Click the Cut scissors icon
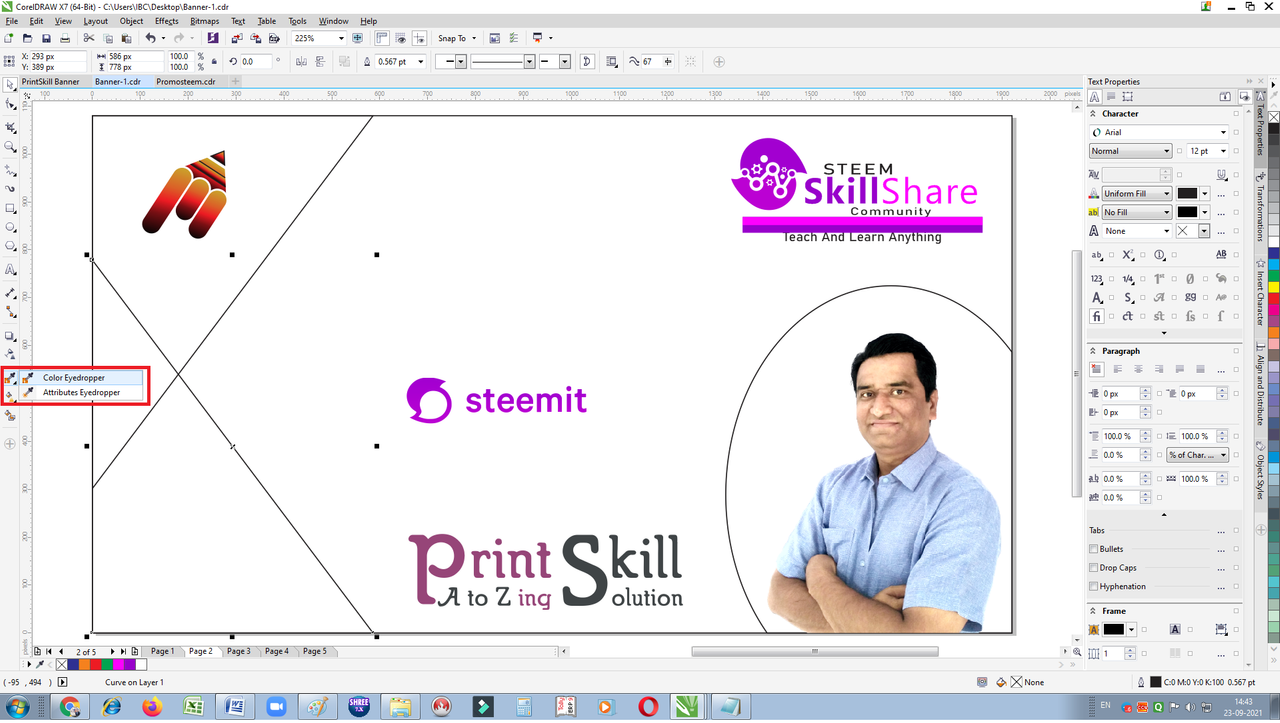Image resolution: width=1280 pixels, height=723 pixels. tap(89, 38)
